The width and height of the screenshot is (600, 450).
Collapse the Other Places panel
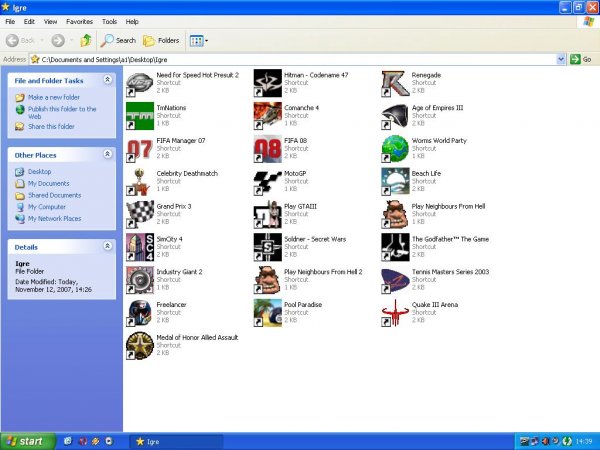pyautogui.click(x=108, y=154)
